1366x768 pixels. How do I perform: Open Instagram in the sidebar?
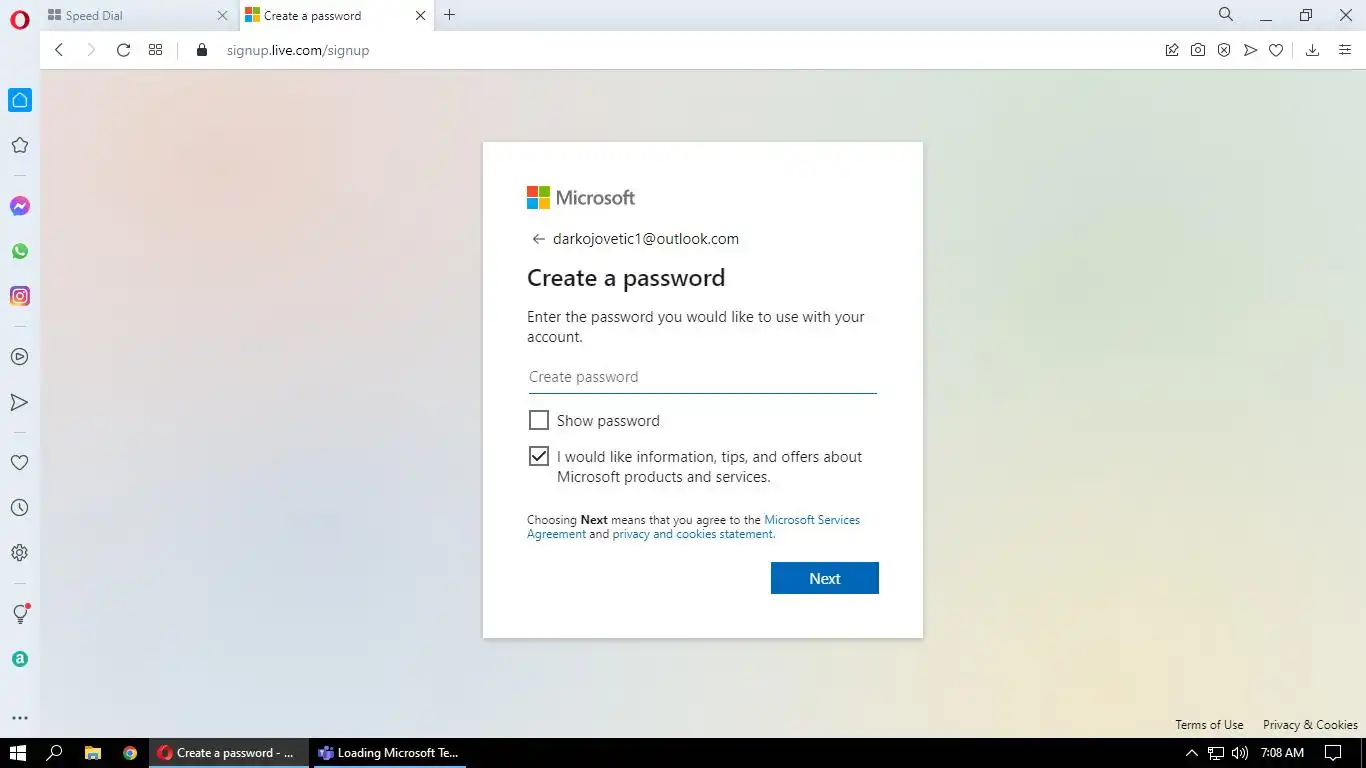click(20, 296)
